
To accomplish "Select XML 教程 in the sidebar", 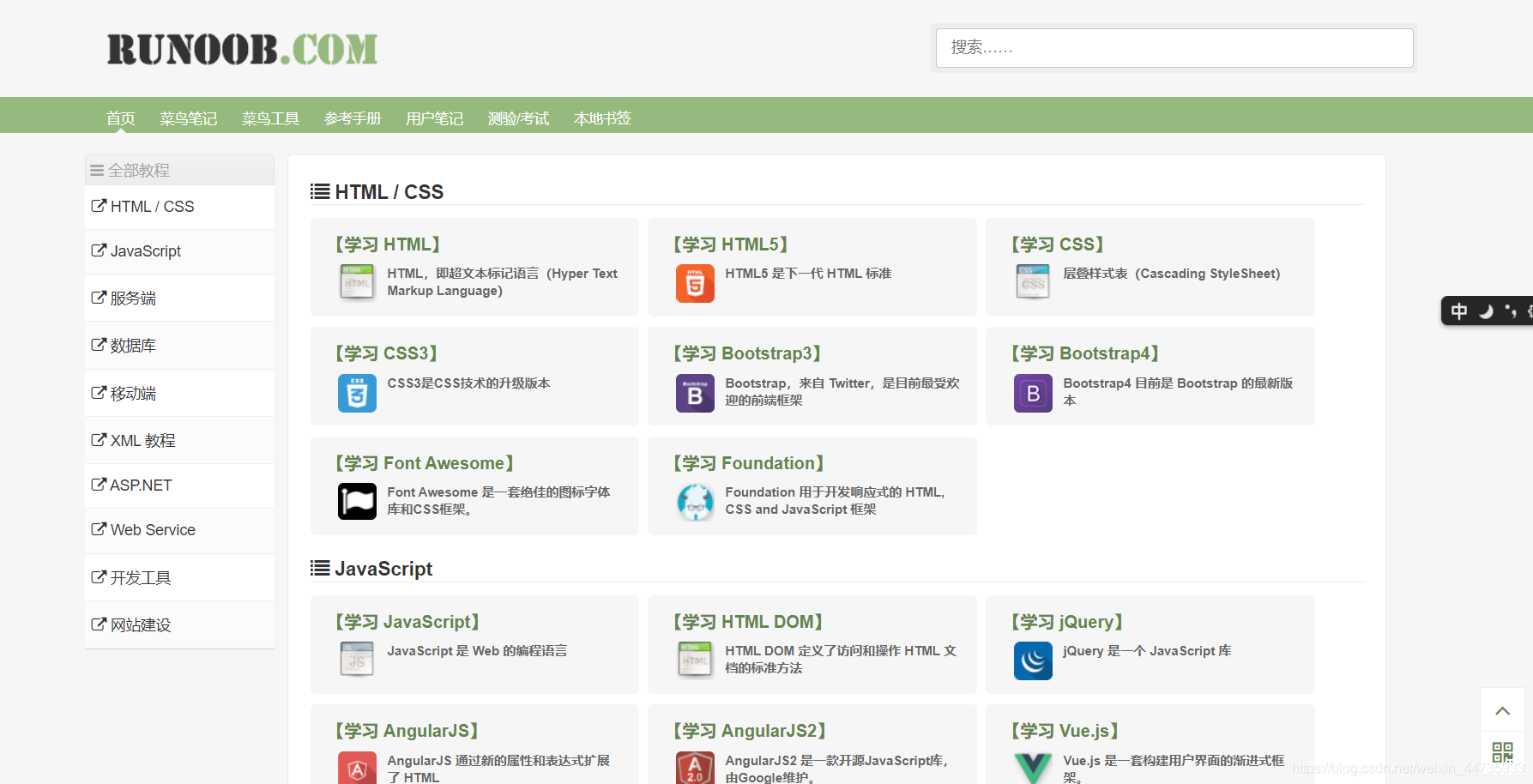I will click(179, 440).
